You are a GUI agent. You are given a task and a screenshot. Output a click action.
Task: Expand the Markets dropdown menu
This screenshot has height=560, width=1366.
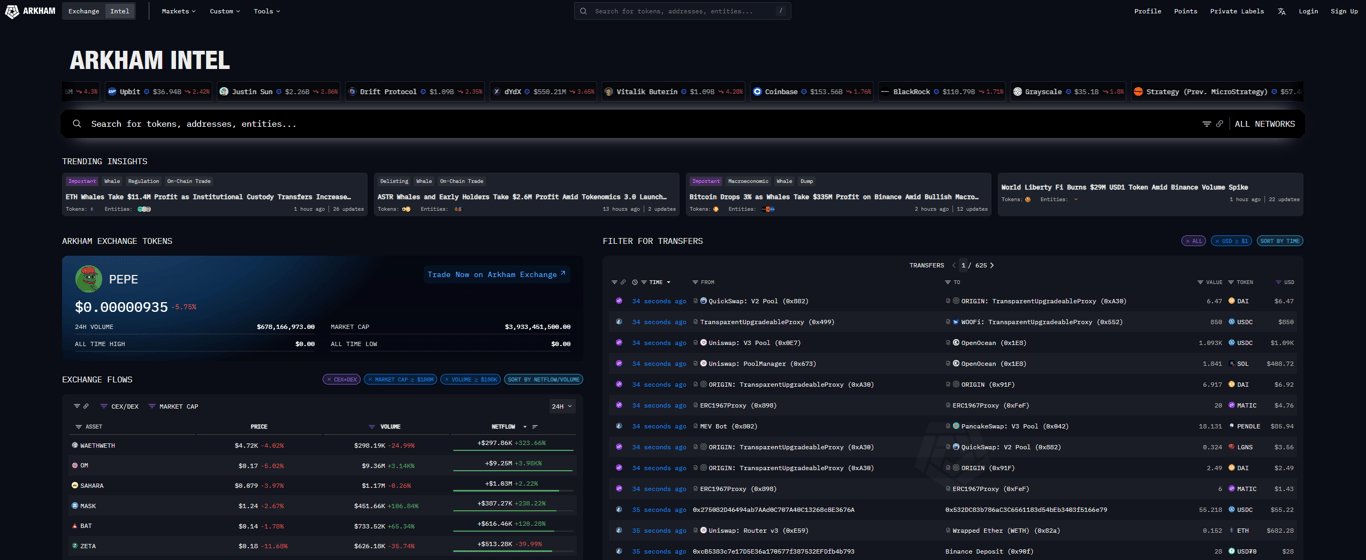[178, 11]
